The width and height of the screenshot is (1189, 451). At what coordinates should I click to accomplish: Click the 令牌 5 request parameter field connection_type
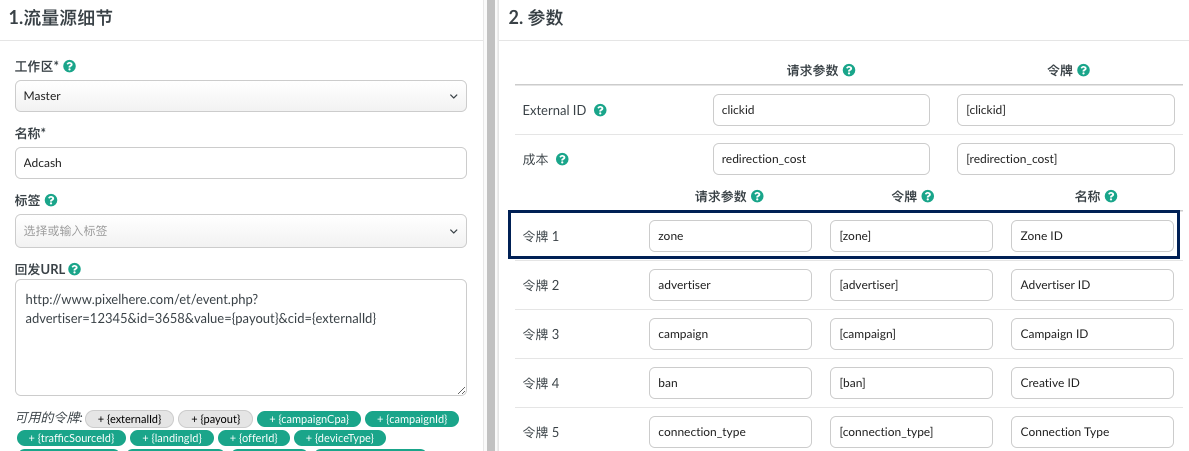(730, 432)
